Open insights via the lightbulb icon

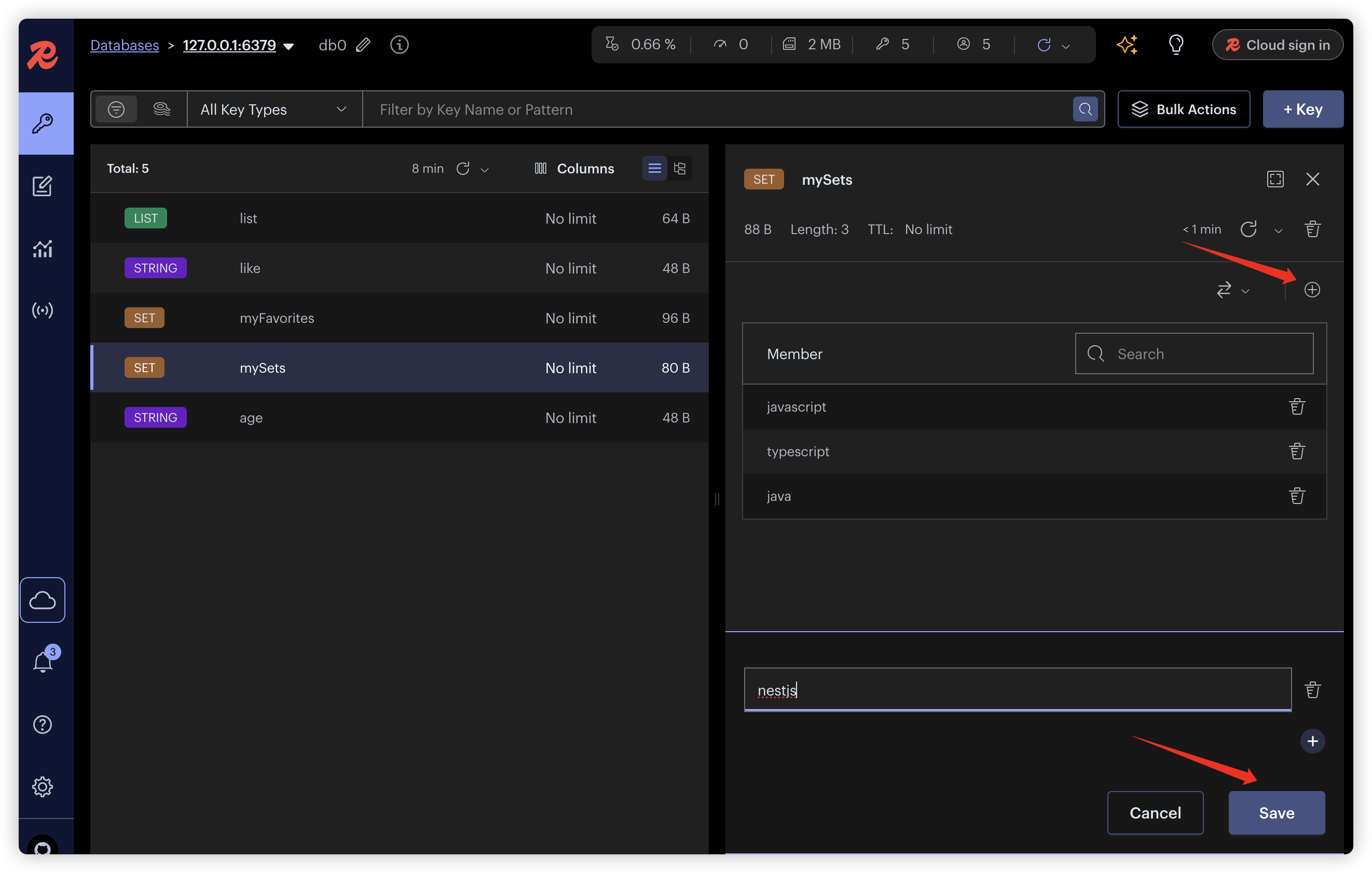[x=1175, y=45]
